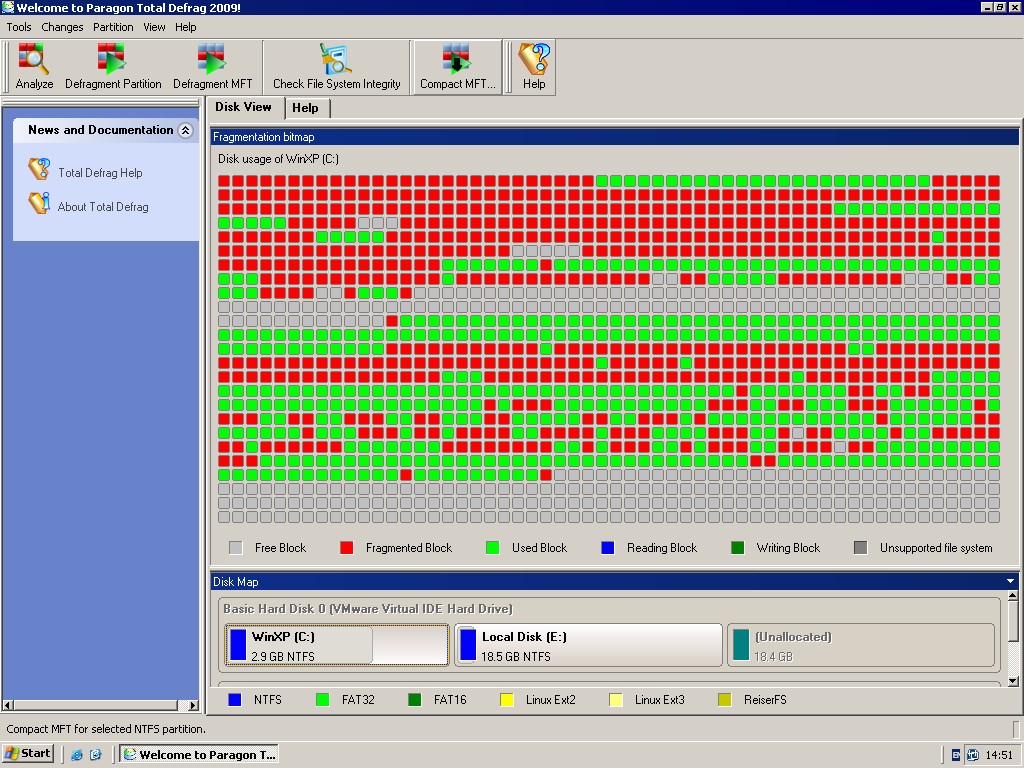Click left arrow of sidebar horizontal scrollbar
1024x768 pixels.
coord(8,705)
